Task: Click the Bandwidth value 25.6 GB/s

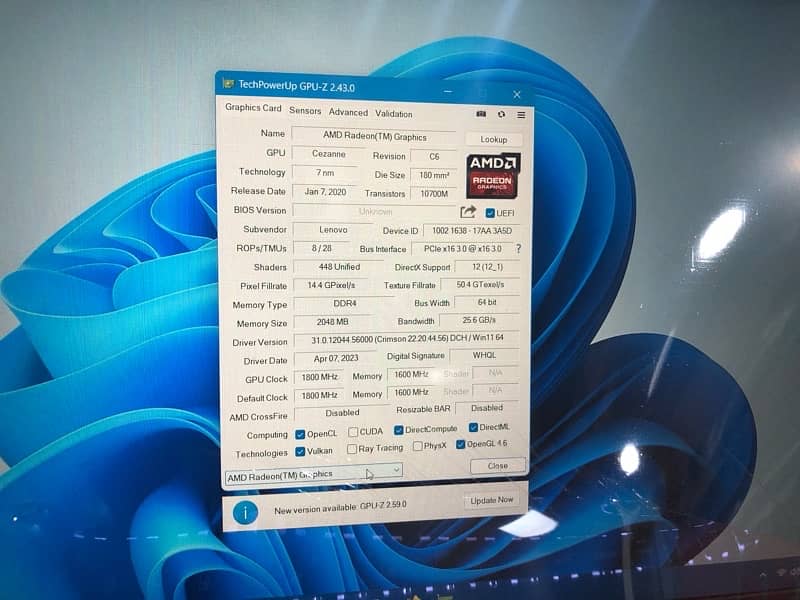Action: pyautogui.click(x=479, y=320)
